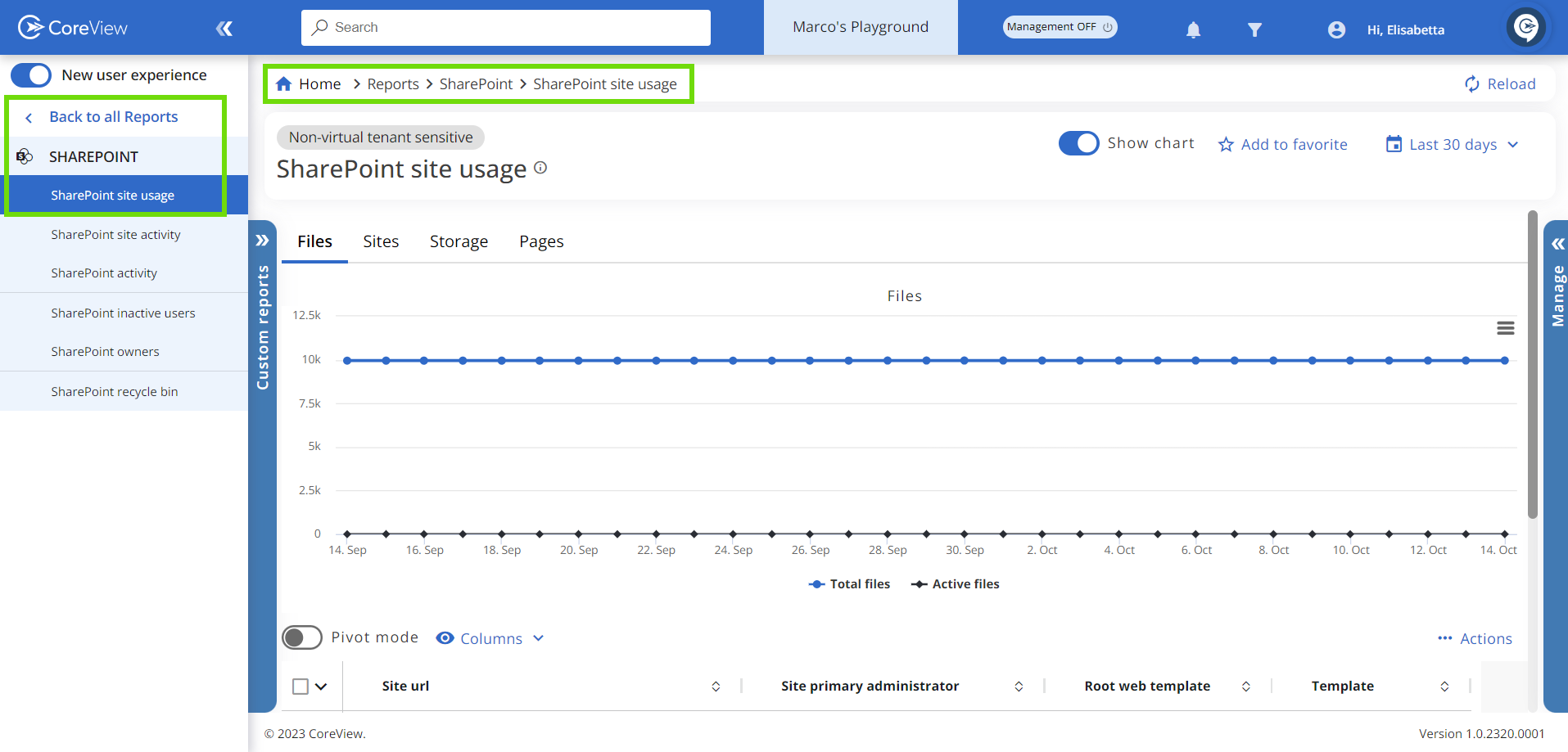Toggle the Show chart switch
The height and width of the screenshot is (752, 1568).
1078,143
